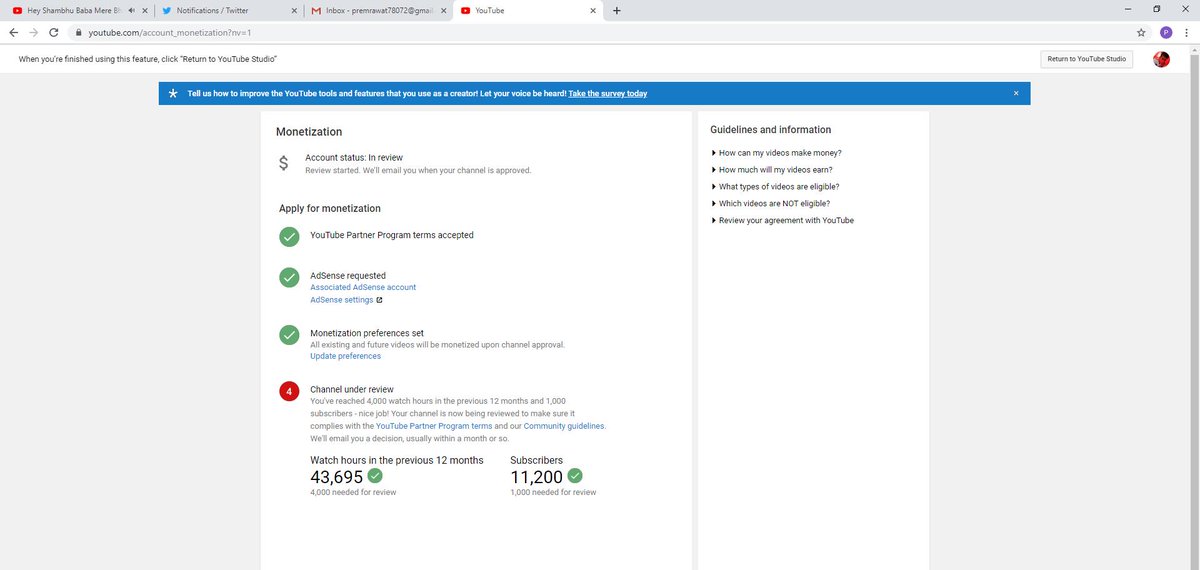Open Associated AdSense account link
This screenshot has width=1200, height=570.
[363, 287]
